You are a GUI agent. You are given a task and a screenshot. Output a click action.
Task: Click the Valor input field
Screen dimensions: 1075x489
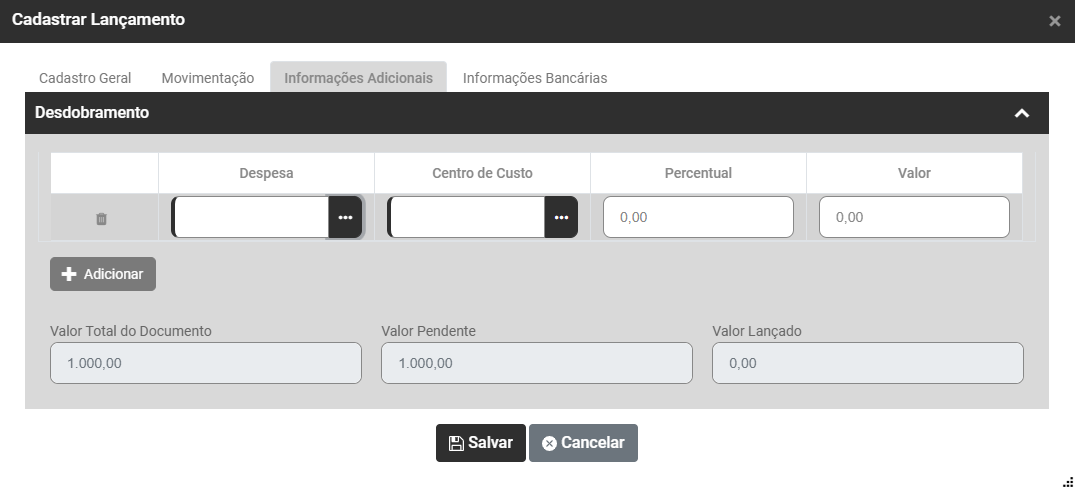pyautogui.click(x=914, y=217)
